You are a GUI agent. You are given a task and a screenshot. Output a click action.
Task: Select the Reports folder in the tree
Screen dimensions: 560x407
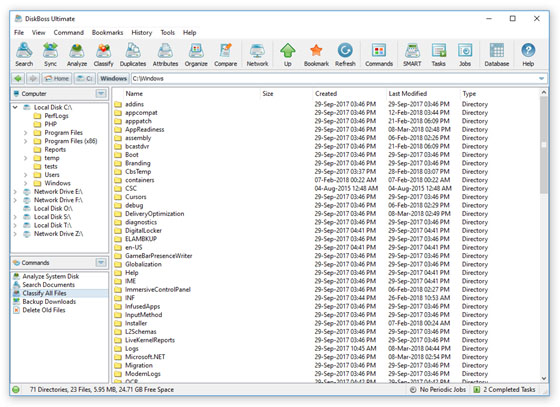point(55,149)
